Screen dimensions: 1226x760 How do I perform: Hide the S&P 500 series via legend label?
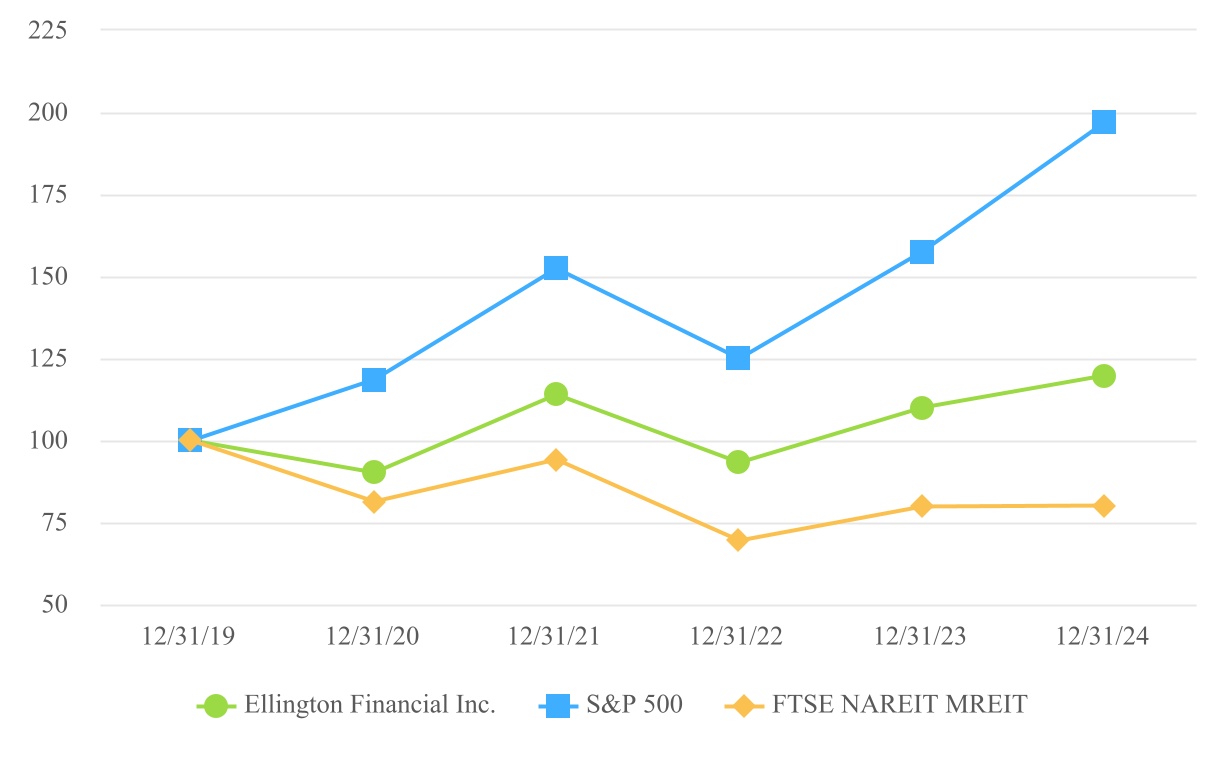pyautogui.click(x=635, y=705)
